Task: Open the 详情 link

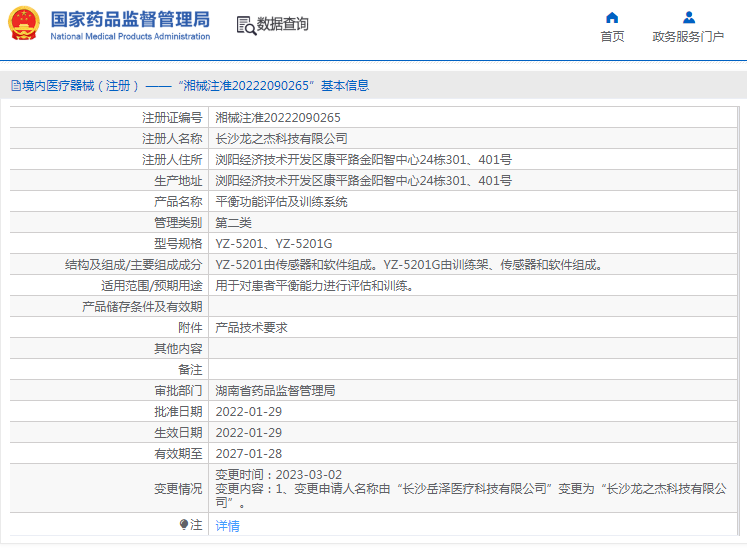Action: point(227,526)
